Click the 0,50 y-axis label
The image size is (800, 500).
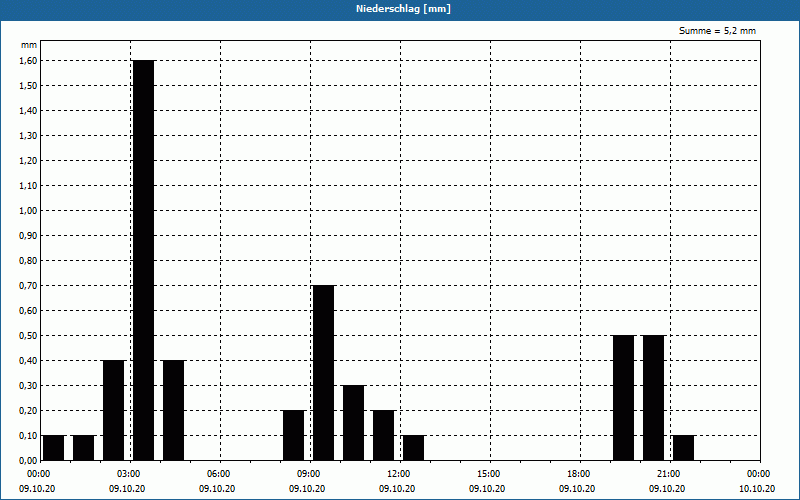28,336
